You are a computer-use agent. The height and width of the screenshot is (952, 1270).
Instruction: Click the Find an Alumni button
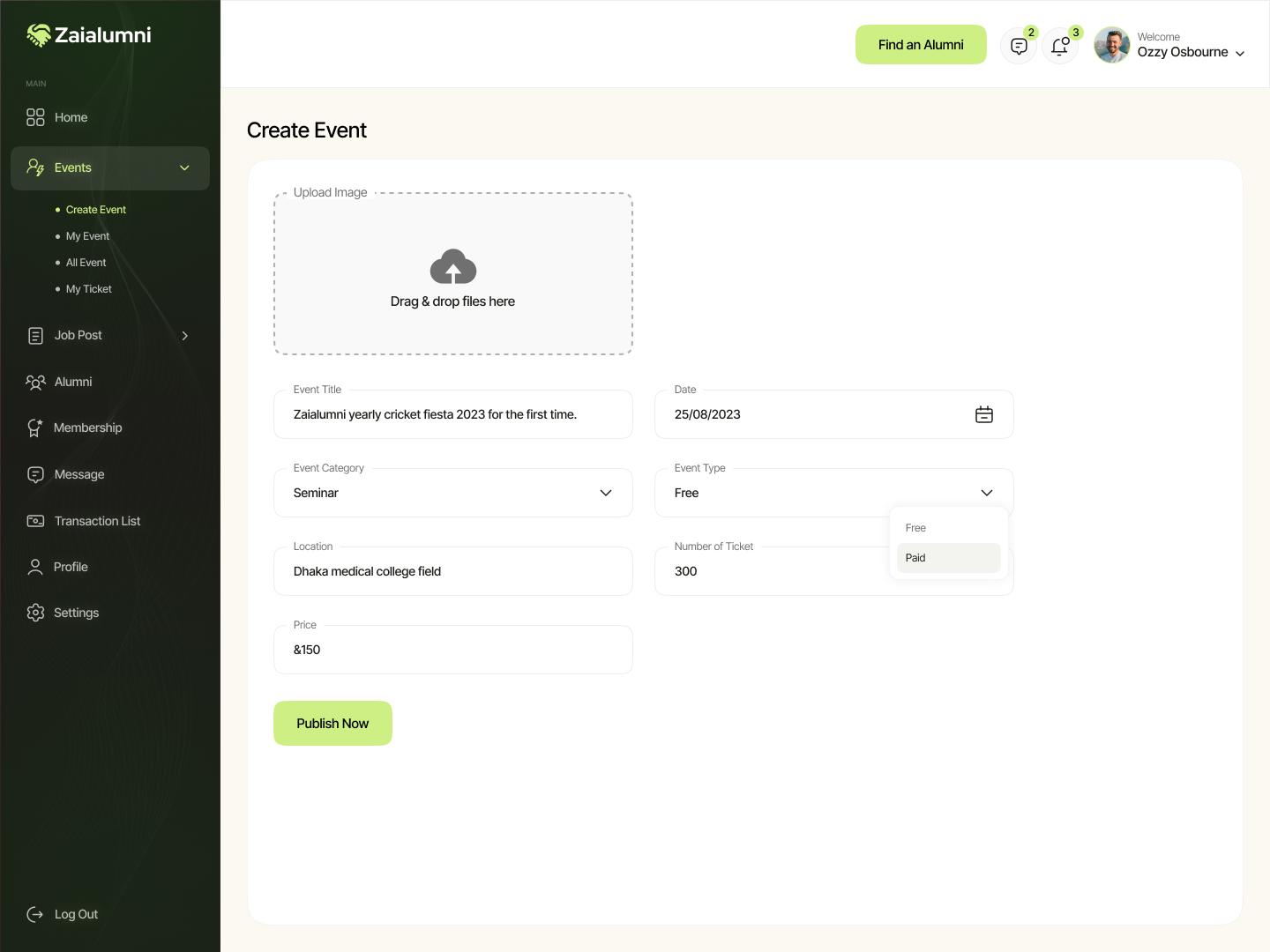pos(921,44)
